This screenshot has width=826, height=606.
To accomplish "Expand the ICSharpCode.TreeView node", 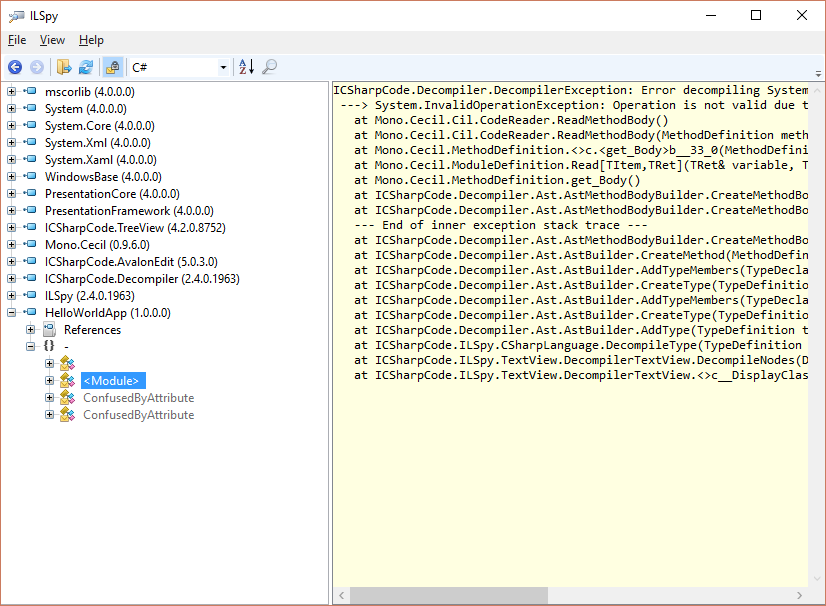I will tap(12, 228).
